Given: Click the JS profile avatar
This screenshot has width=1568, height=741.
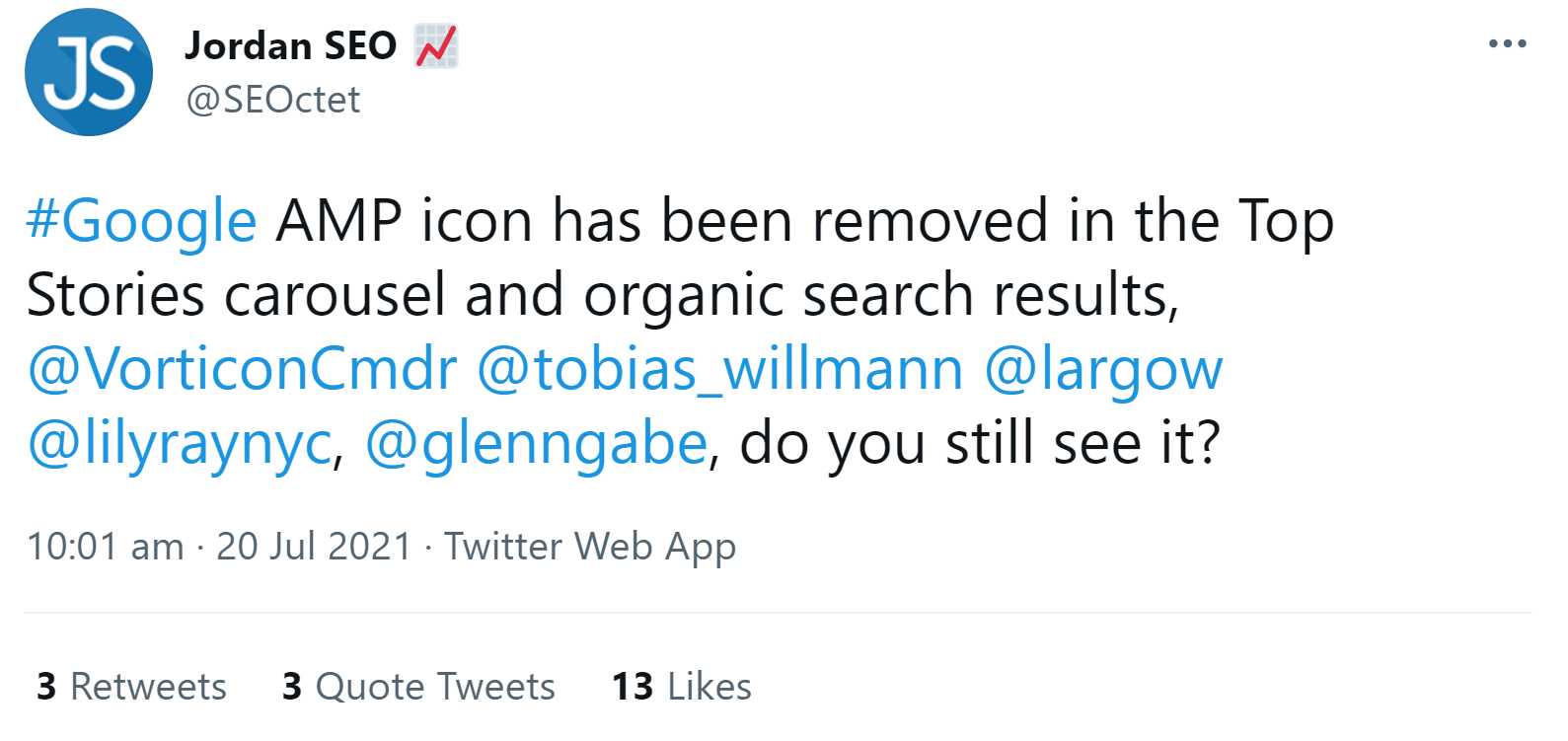Looking at the screenshot, I should [x=89, y=72].
